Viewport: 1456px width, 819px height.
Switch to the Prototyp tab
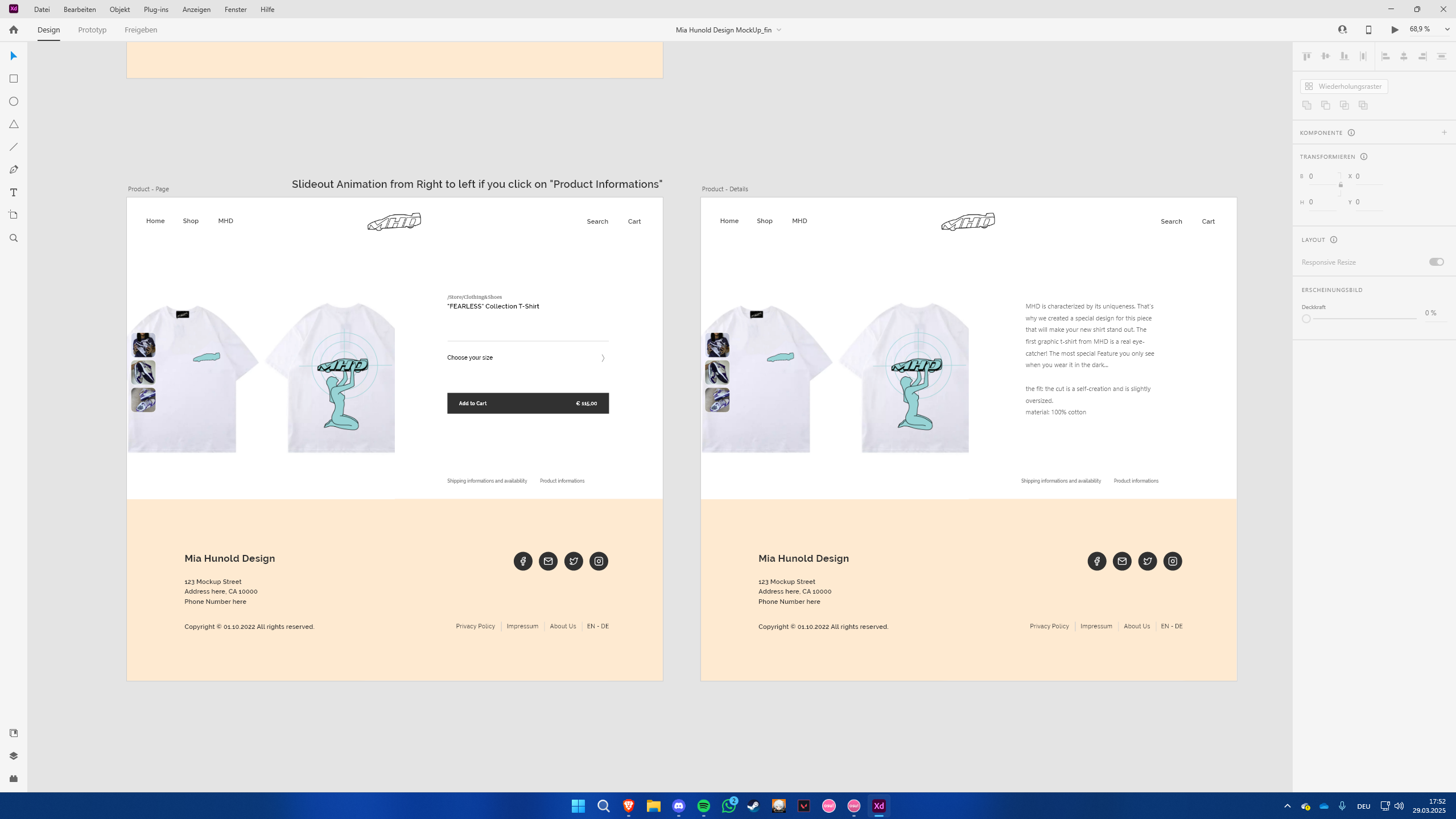pos(92,30)
